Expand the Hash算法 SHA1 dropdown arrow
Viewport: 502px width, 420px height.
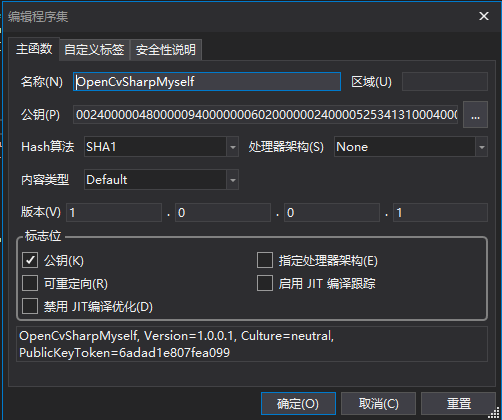click(233, 147)
